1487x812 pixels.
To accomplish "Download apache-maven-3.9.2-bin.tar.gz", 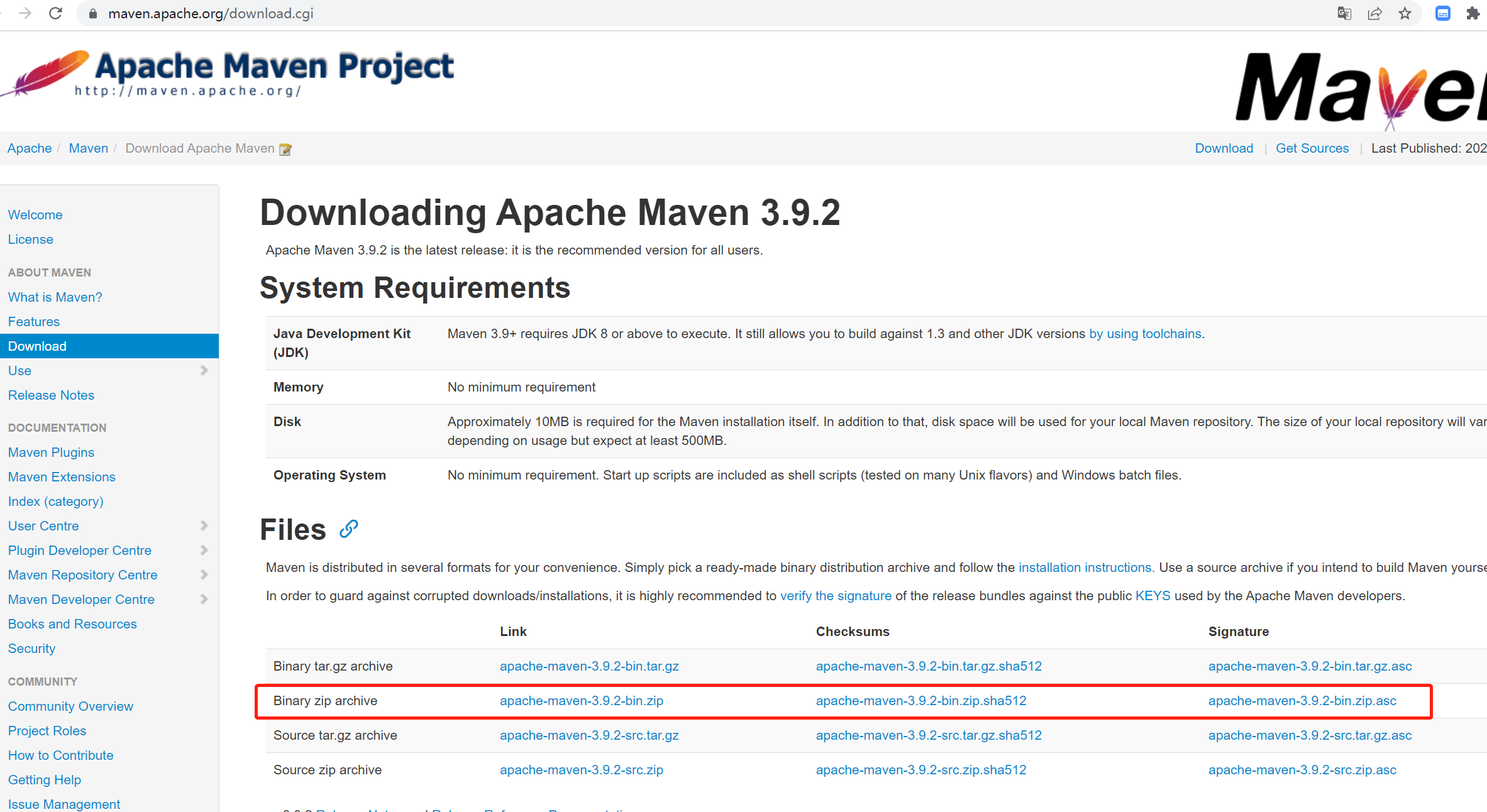I will click(x=590, y=666).
